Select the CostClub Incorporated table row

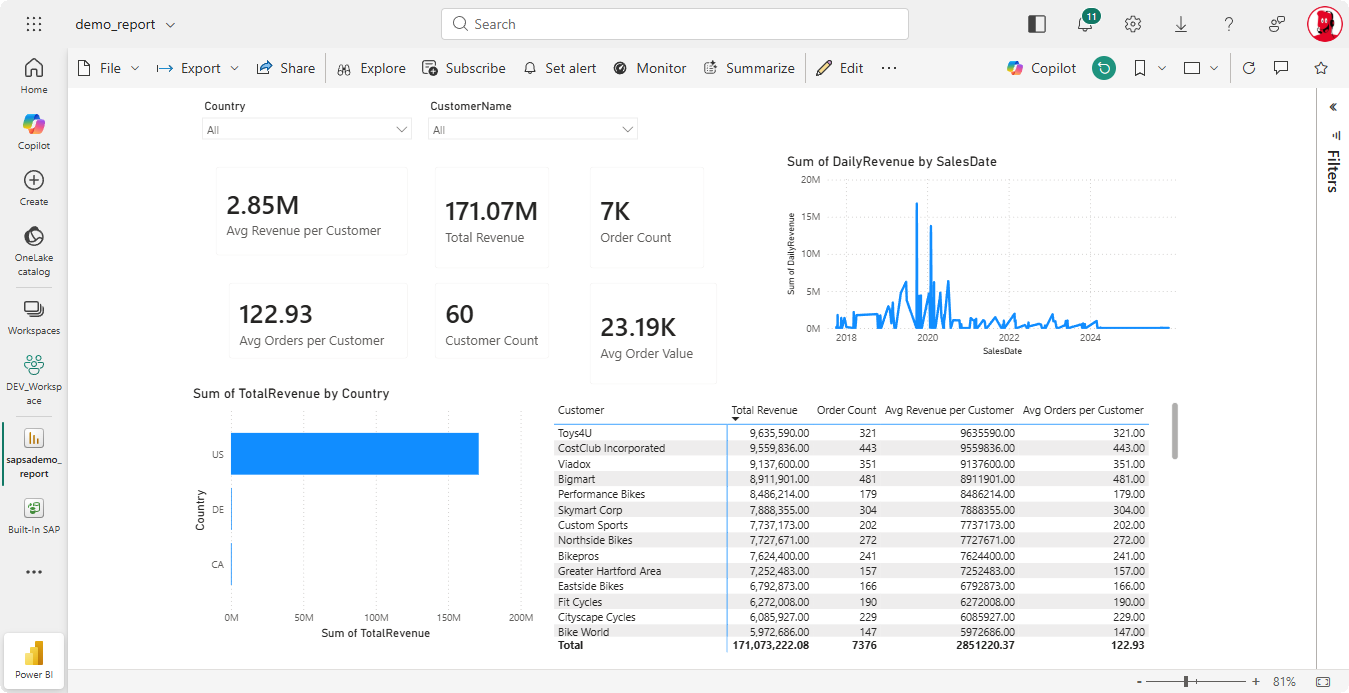(851, 448)
